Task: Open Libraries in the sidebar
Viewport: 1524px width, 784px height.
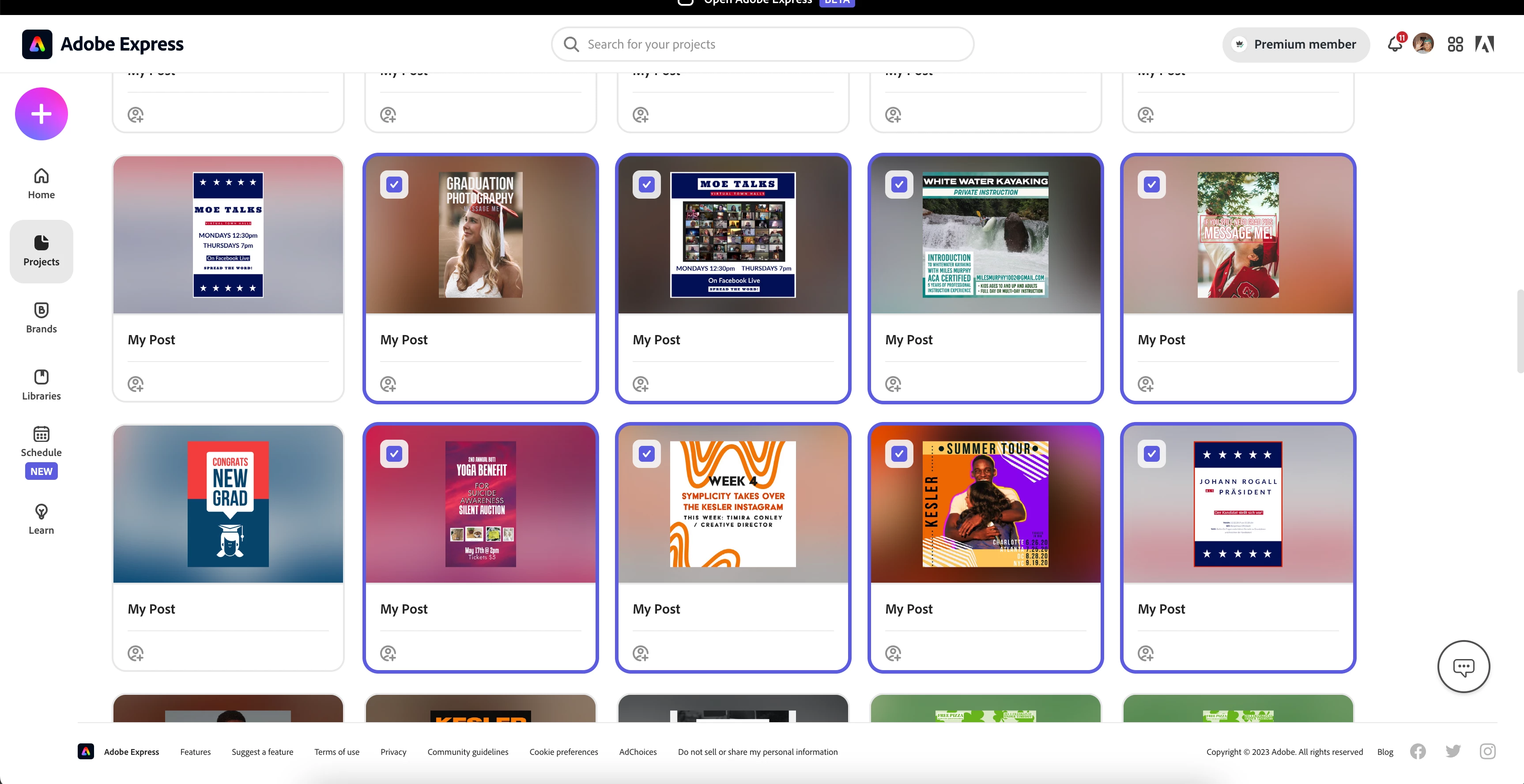Action: coord(41,384)
